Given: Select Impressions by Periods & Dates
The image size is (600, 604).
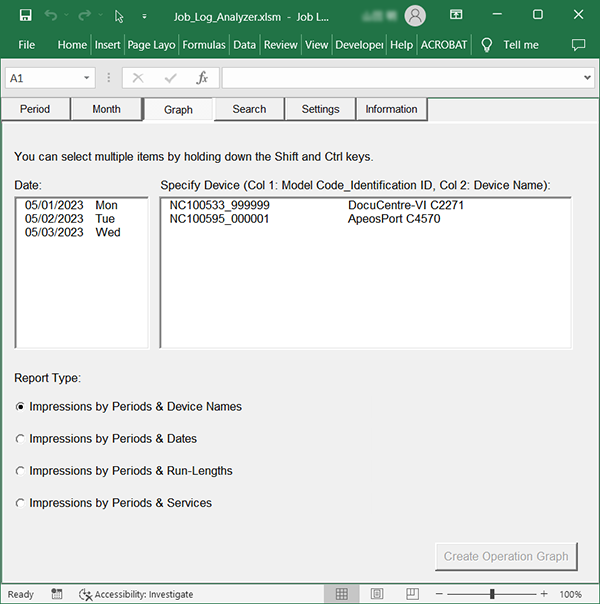Looking at the screenshot, I should tap(106, 438).
